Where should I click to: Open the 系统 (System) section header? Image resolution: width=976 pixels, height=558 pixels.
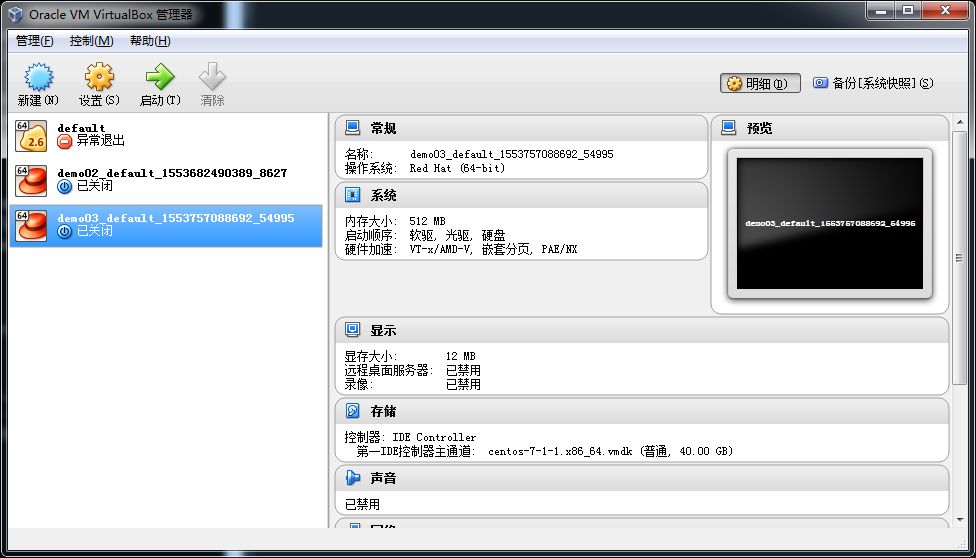521,196
